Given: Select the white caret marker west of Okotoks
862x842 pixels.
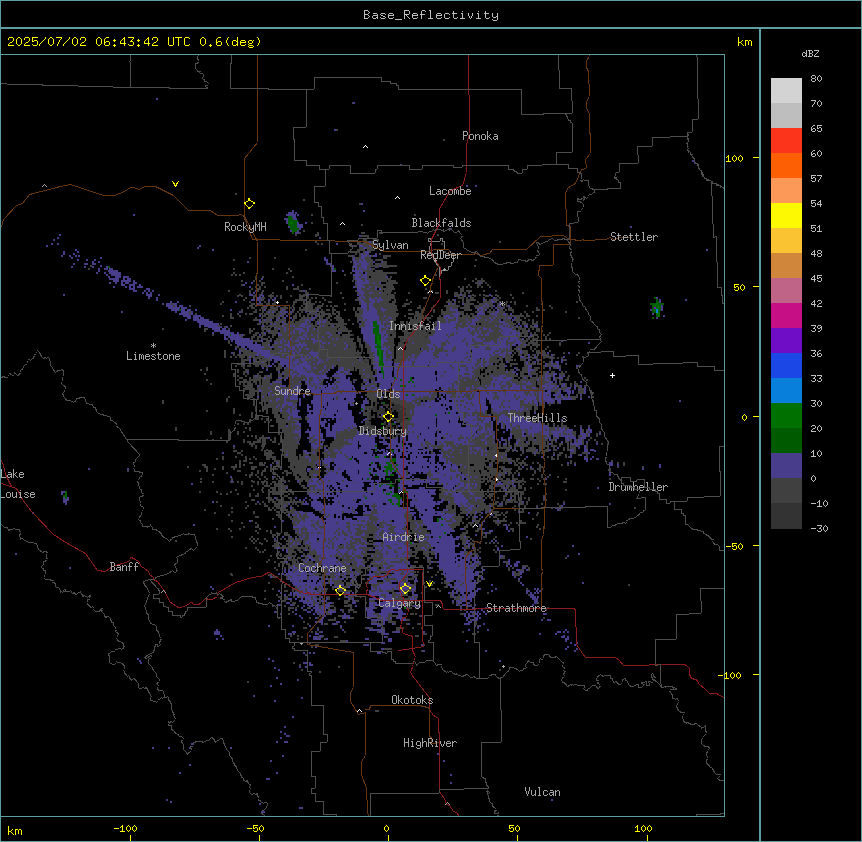Looking at the screenshot, I should [360, 711].
